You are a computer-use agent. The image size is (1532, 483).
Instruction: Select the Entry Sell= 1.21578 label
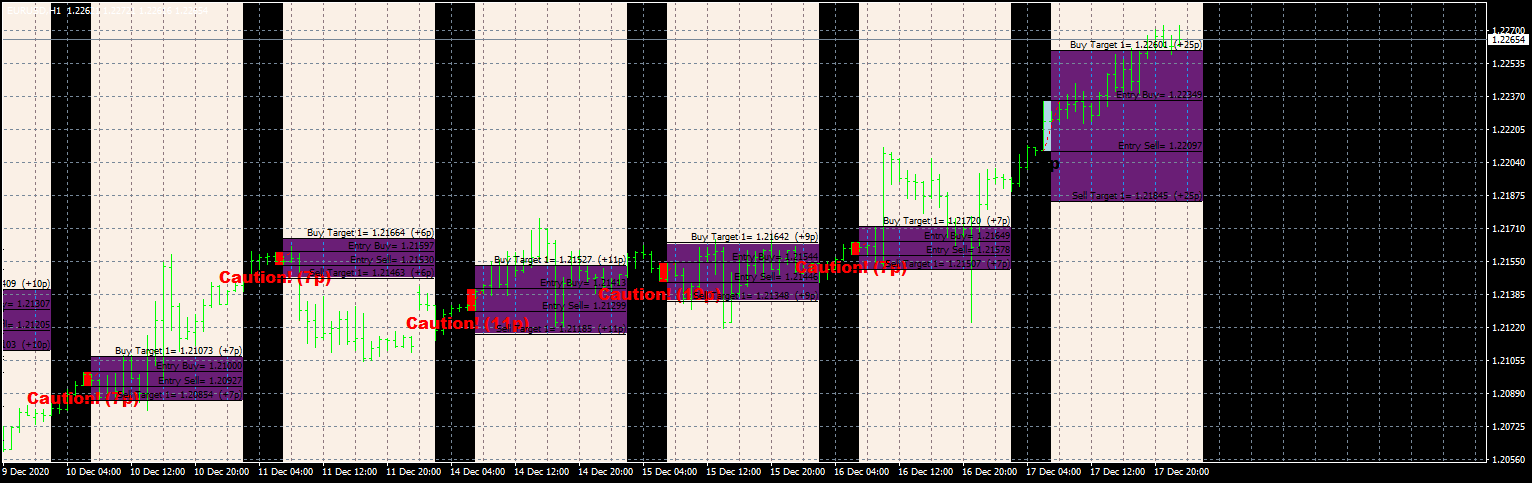click(968, 249)
